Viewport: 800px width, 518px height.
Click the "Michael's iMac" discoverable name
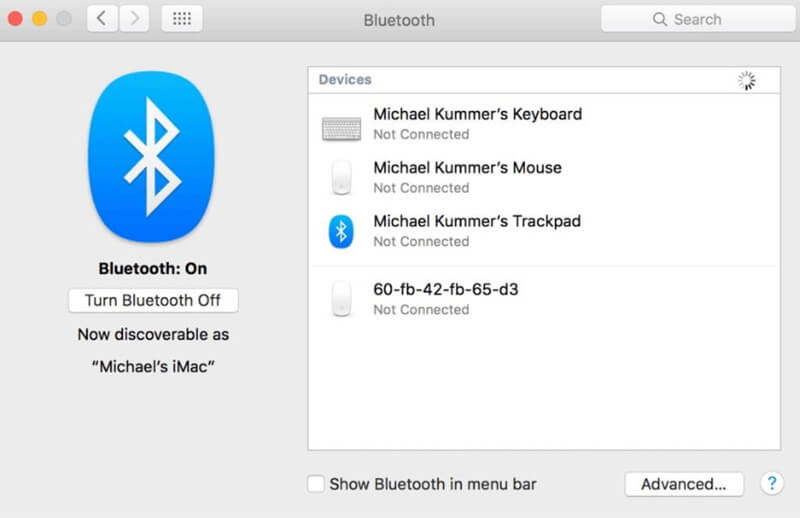[153, 366]
